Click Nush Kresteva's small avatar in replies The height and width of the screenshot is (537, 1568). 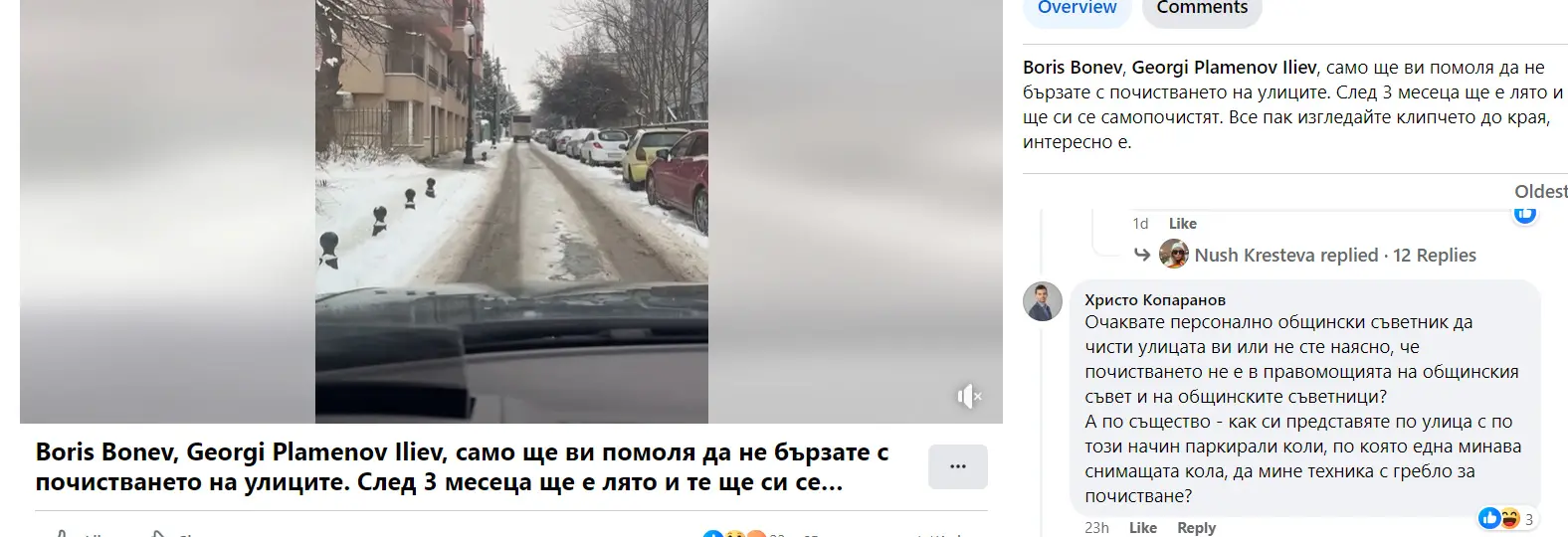[1174, 254]
